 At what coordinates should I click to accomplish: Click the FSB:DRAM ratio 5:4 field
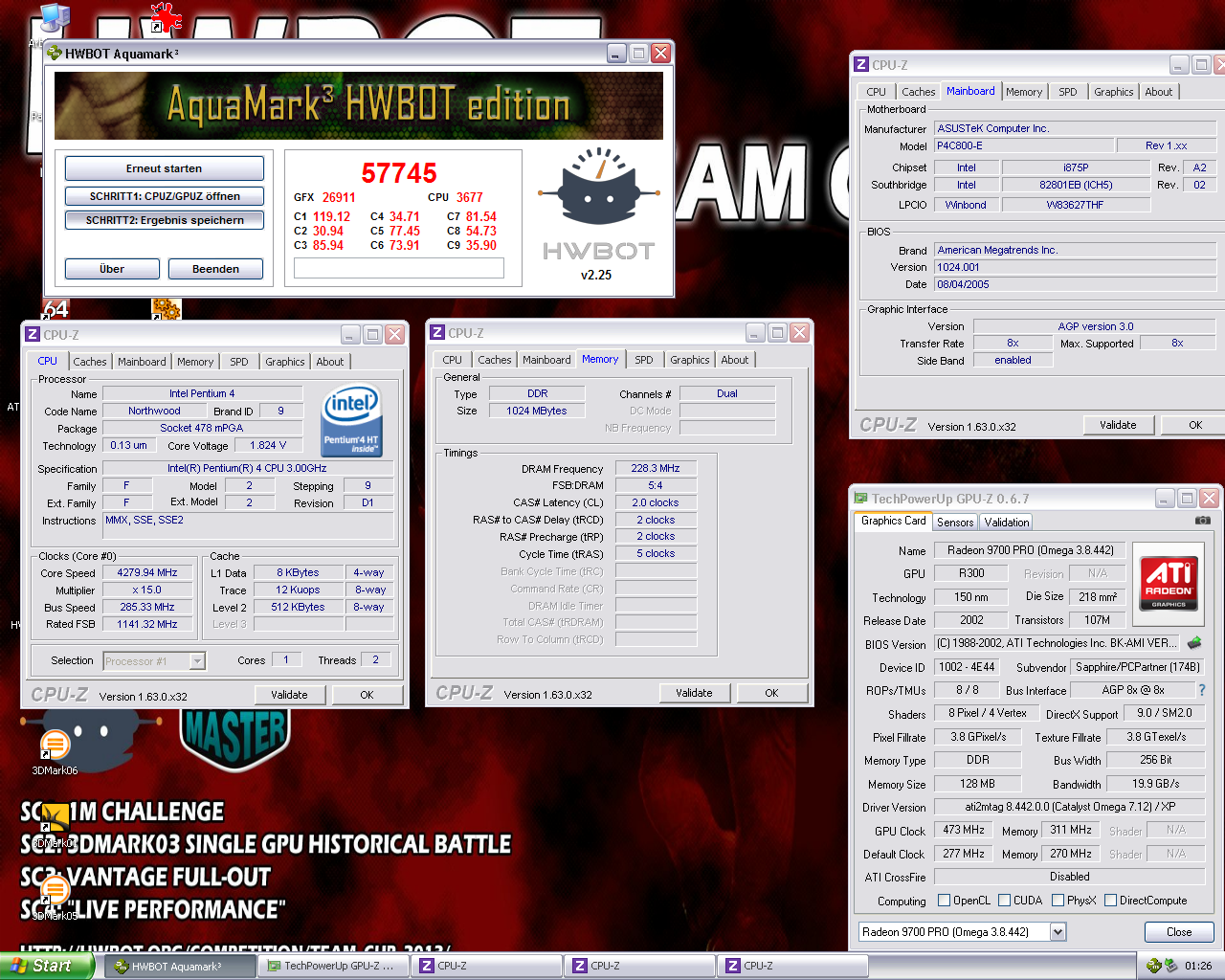click(x=656, y=485)
